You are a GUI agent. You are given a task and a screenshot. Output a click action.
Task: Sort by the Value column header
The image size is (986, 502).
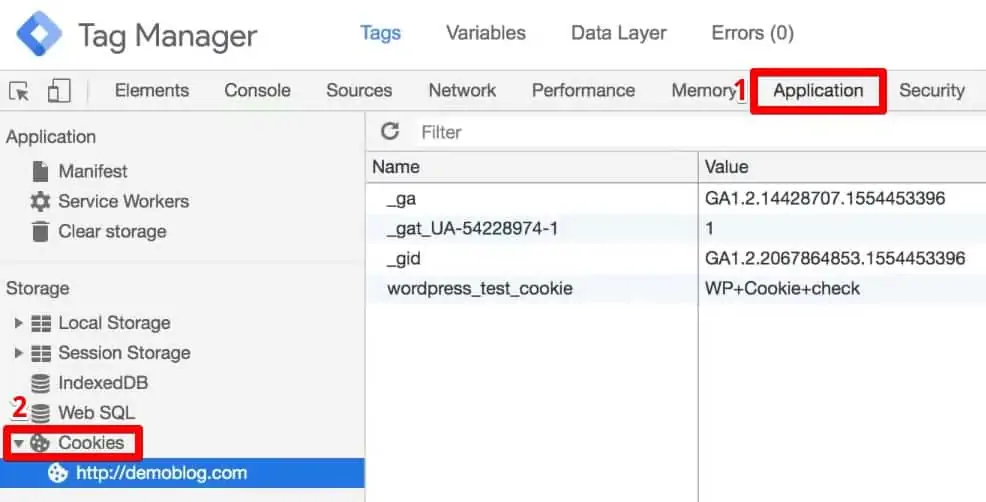841,167
